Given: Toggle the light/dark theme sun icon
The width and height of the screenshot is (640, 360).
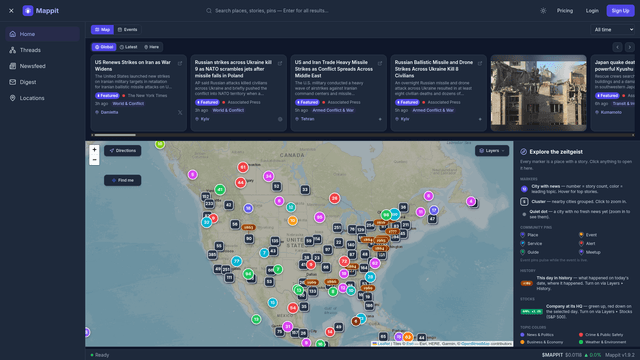Looking at the screenshot, I should pos(543,11).
